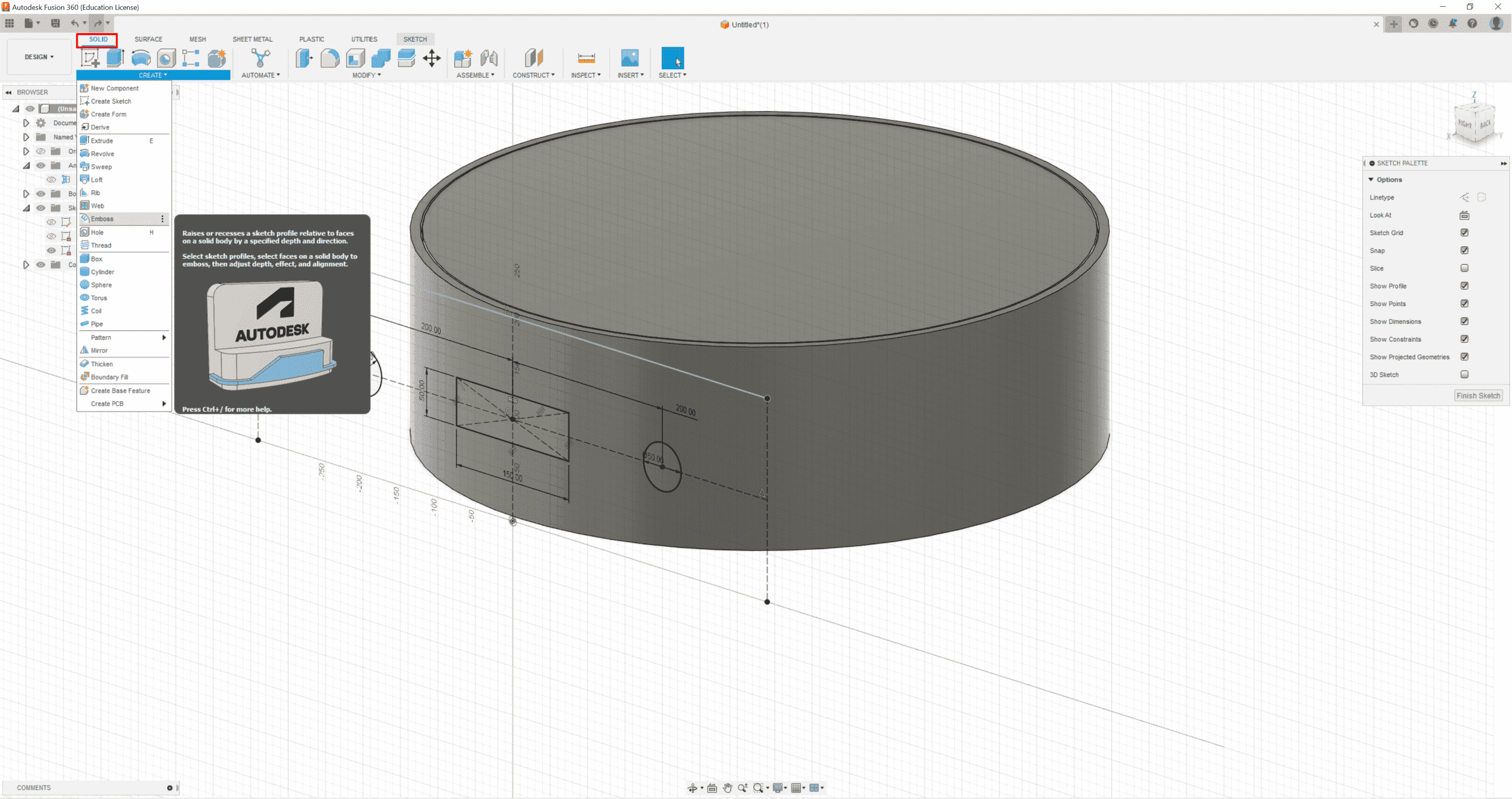
Task: Open the SKETCH tab
Action: [x=415, y=39]
